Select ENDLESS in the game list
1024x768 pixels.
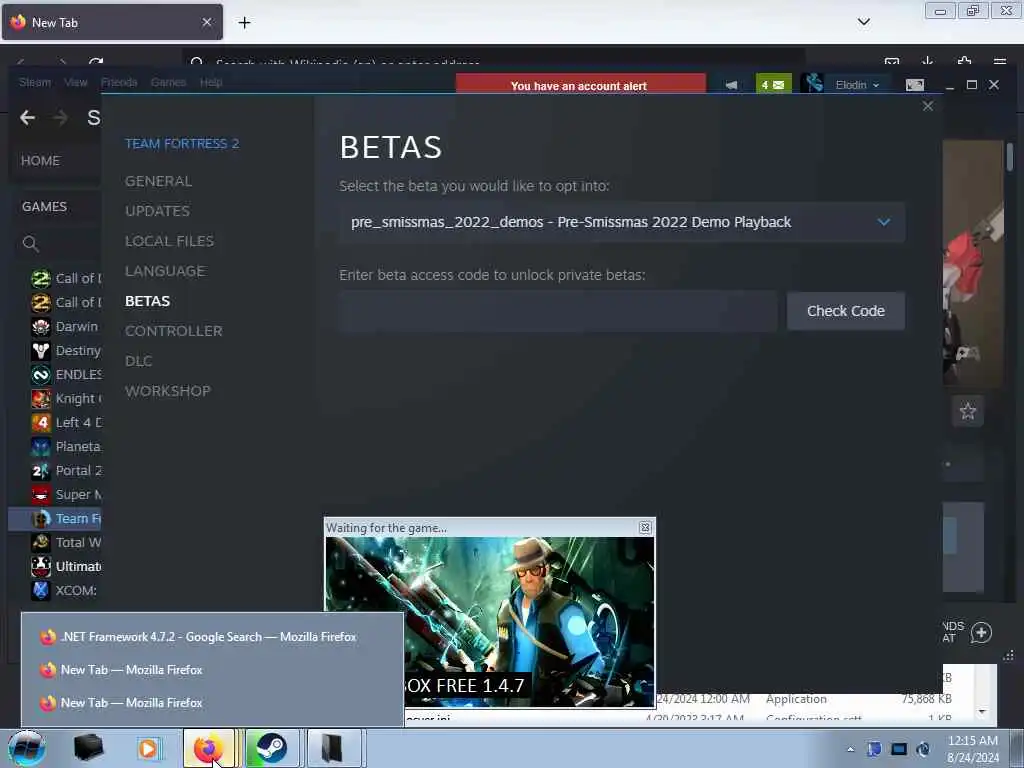pos(66,374)
